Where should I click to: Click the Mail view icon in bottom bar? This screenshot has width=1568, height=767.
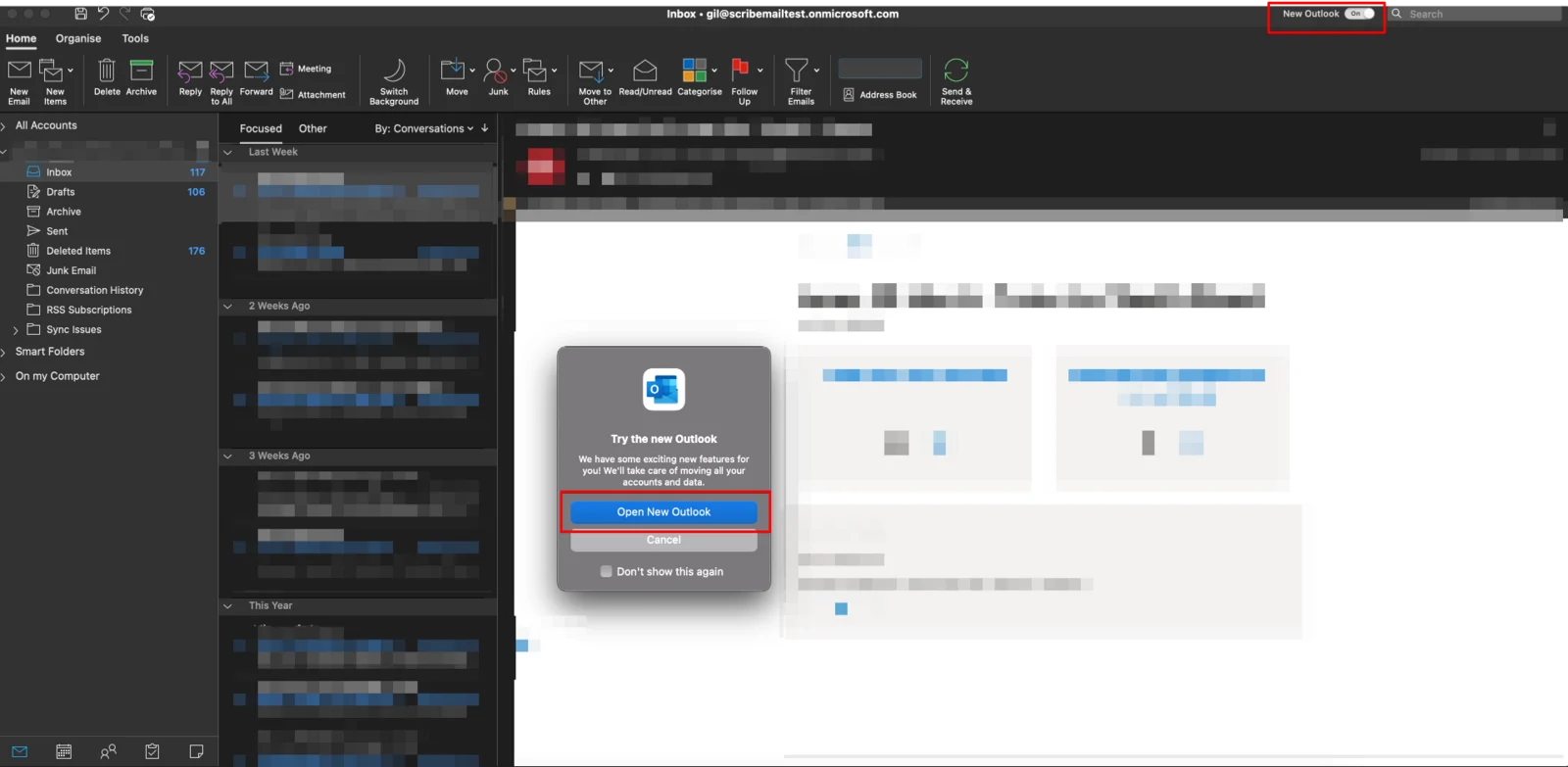click(20, 751)
